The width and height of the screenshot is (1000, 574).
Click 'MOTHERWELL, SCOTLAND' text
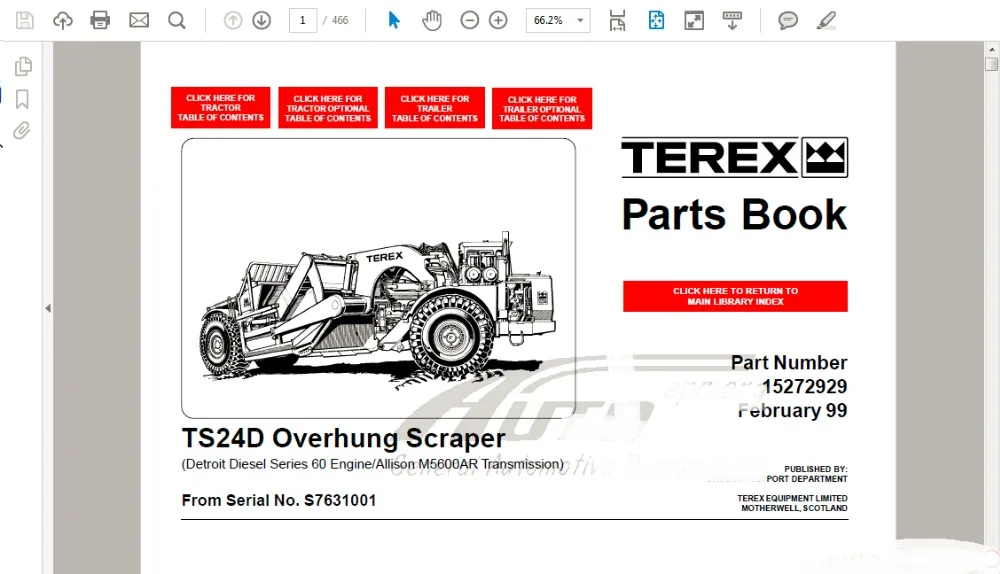[794, 508]
